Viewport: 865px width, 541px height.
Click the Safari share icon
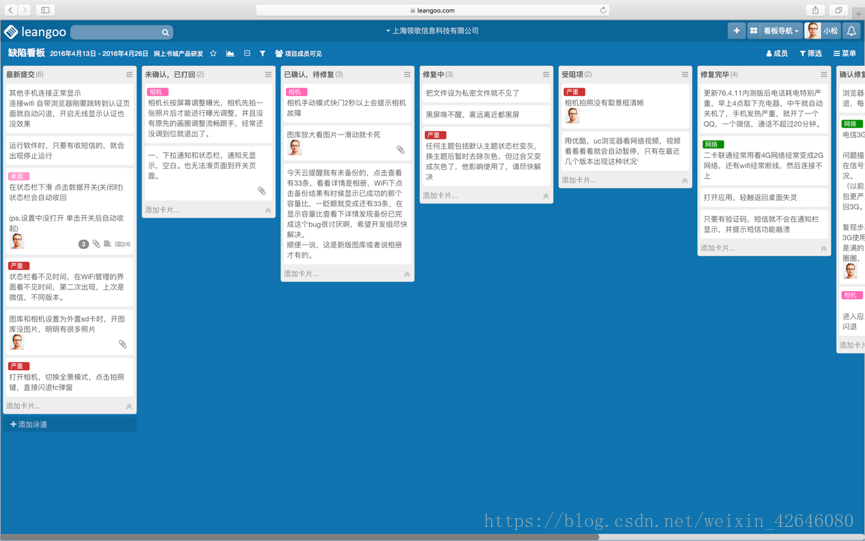[x=815, y=10]
